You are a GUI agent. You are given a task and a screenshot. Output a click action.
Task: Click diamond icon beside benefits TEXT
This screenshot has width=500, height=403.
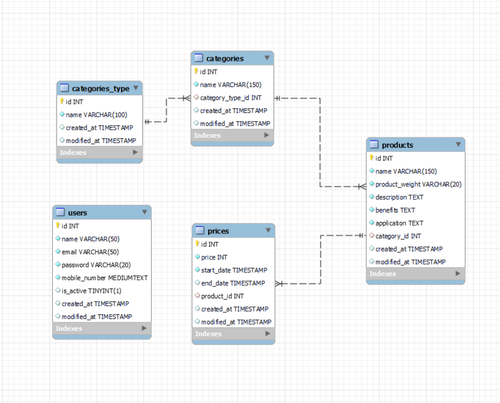tap(372, 210)
